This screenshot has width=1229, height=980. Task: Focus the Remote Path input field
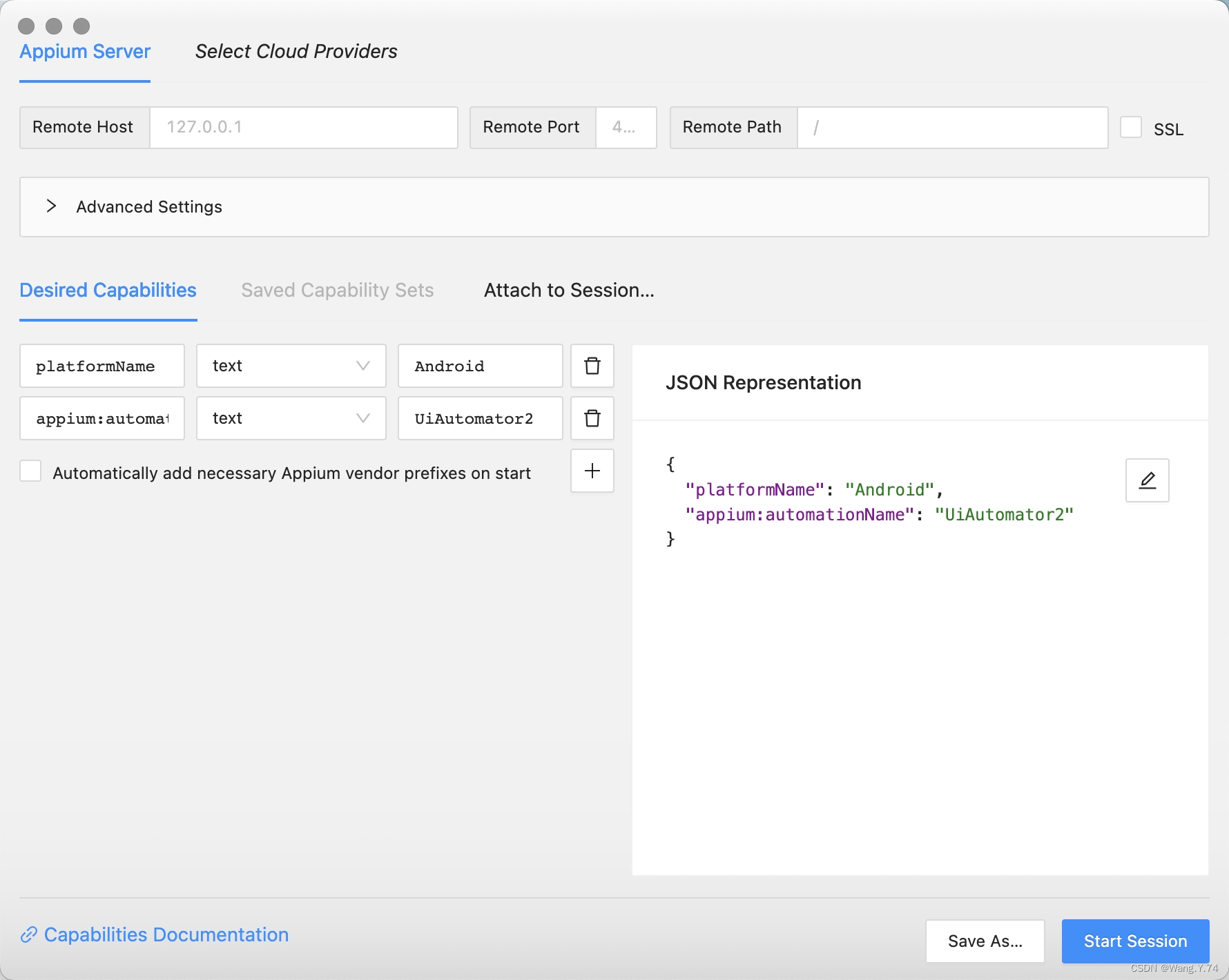point(953,127)
